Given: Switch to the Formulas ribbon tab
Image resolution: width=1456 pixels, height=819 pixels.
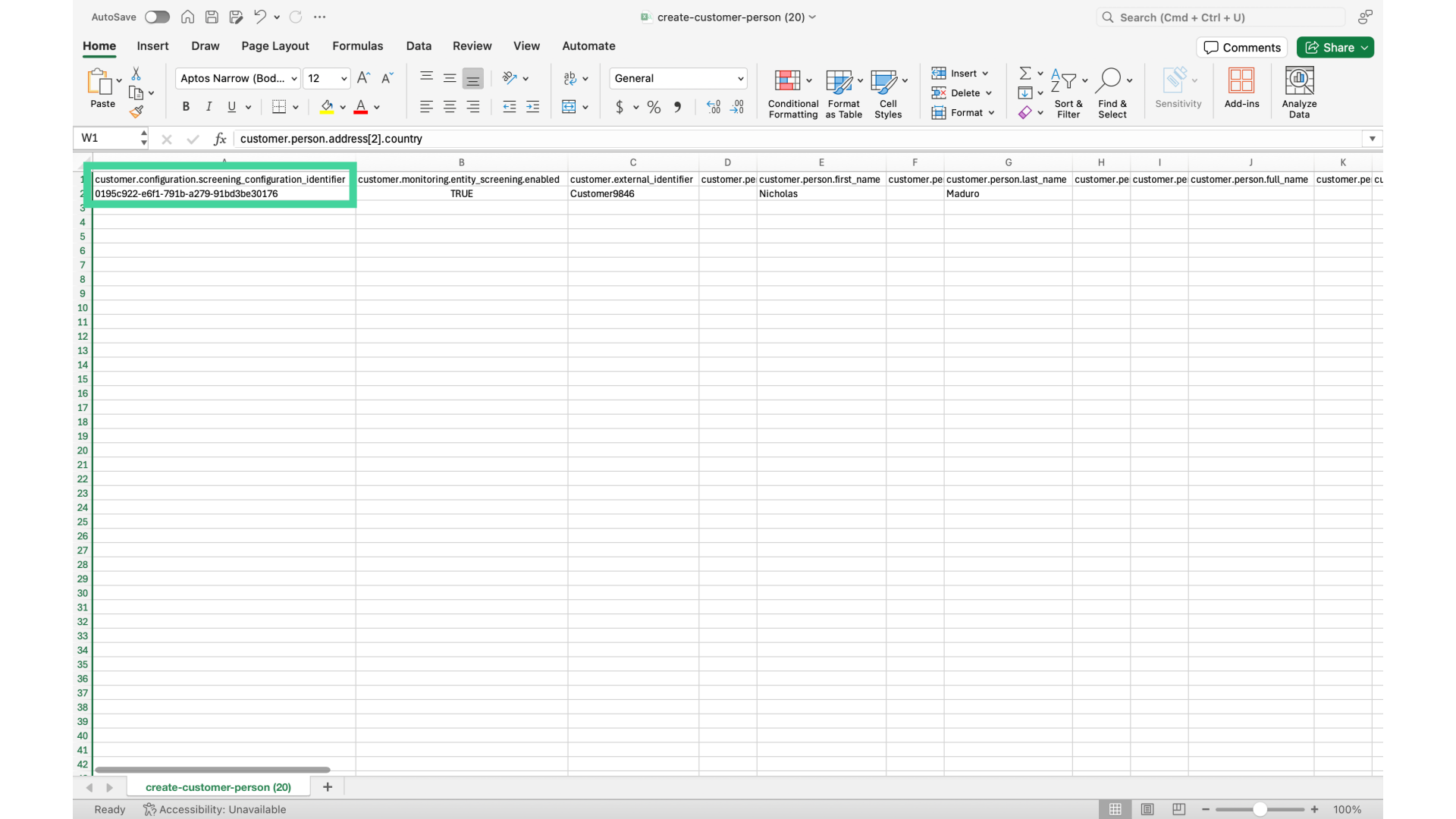Looking at the screenshot, I should pyautogui.click(x=357, y=45).
